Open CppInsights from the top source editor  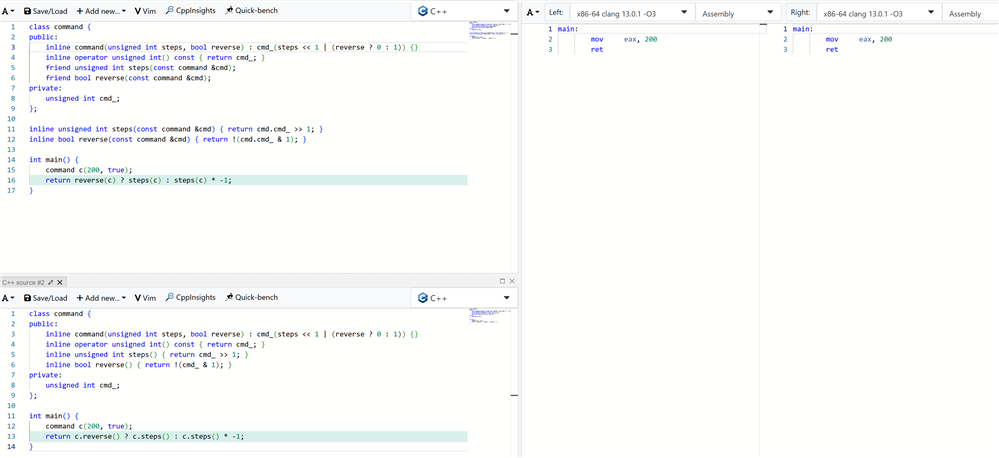click(x=190, y=11)
